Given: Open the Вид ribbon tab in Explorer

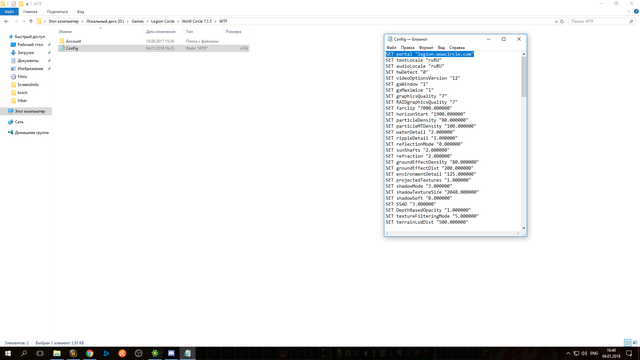Looking at the screenshot, I should click(x=80, y=11).
